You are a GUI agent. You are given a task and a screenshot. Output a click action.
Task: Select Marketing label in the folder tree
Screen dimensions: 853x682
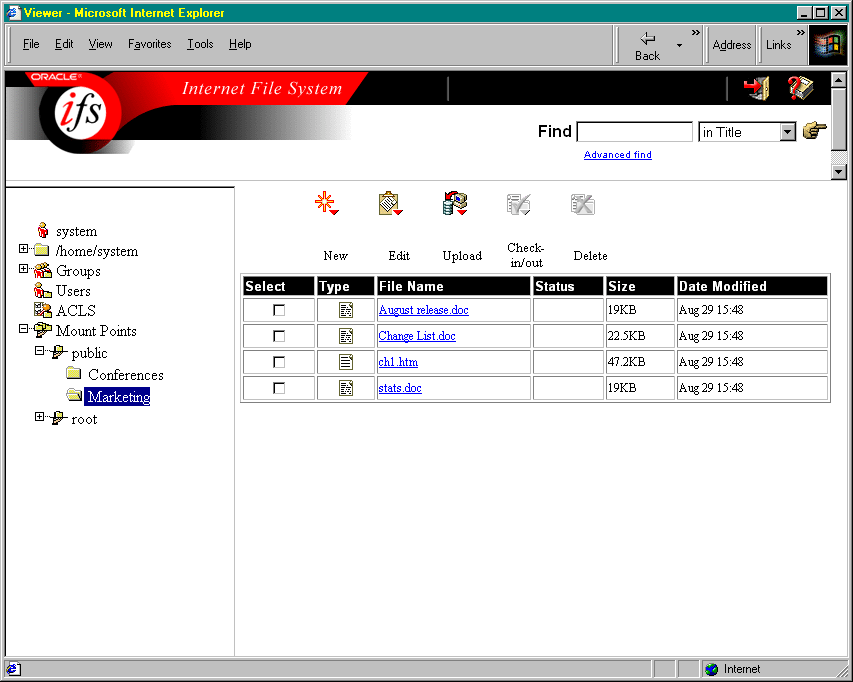(118, 396)
